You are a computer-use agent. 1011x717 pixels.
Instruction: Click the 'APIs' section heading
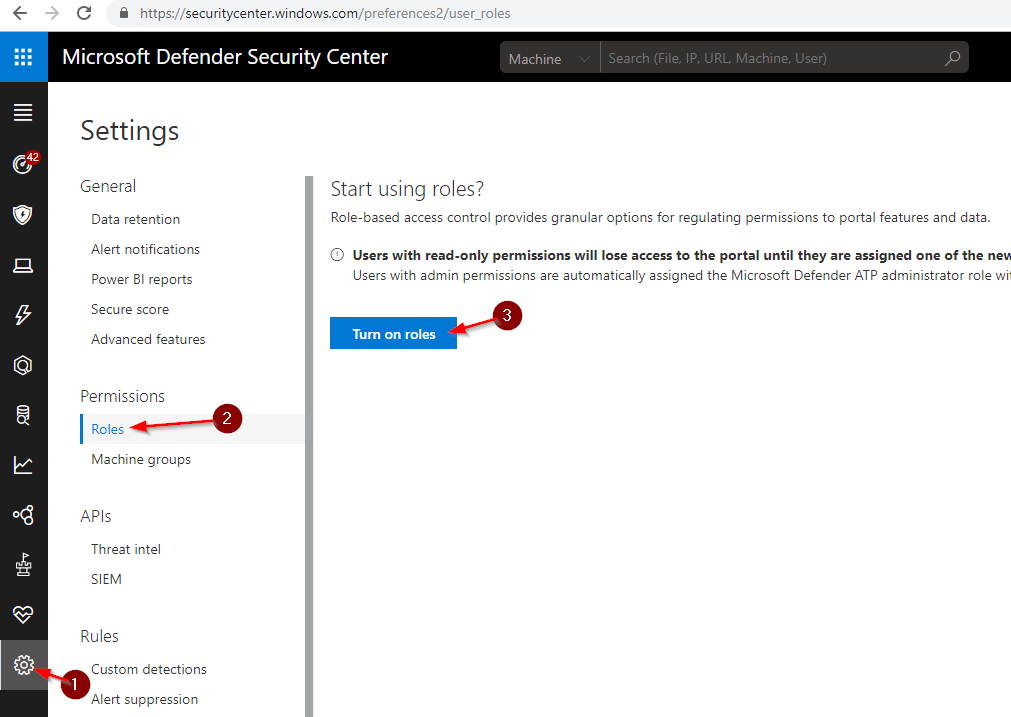(95, 516)
